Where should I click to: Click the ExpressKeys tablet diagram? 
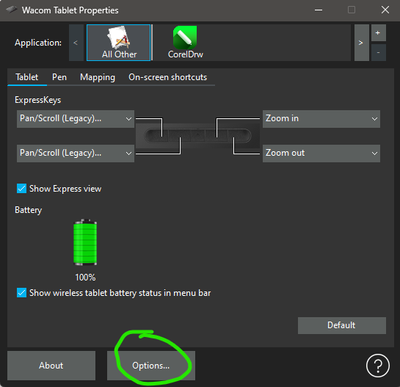198,136
